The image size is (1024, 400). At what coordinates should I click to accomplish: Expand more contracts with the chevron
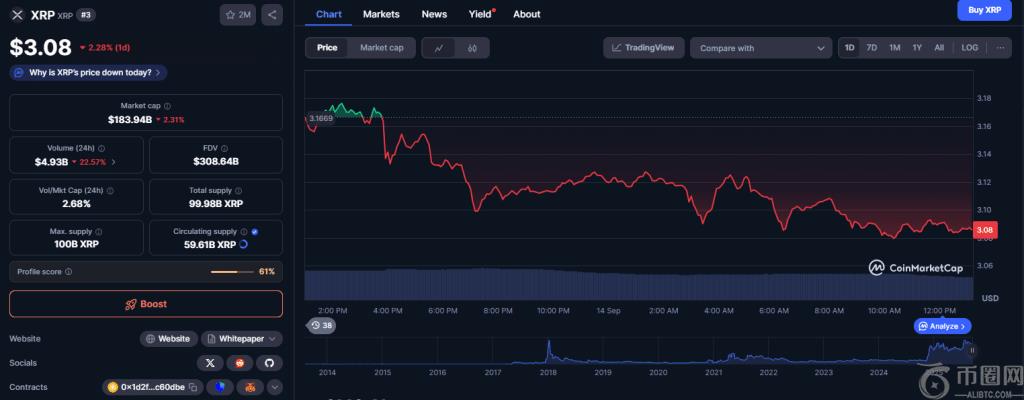click(274, 387)
